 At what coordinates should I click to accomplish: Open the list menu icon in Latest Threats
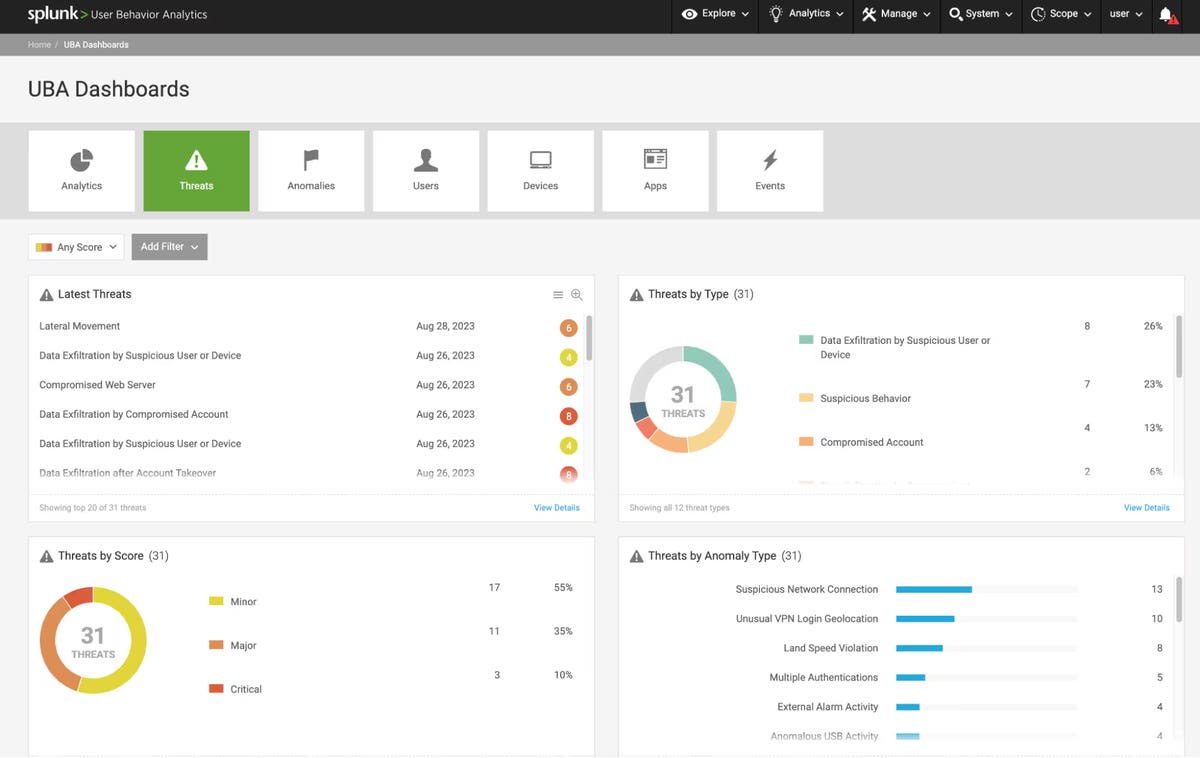558,295
